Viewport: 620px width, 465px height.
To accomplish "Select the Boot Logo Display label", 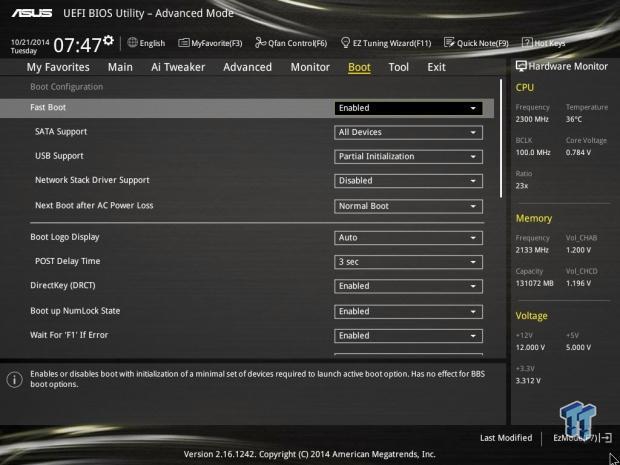I will tap(65, 237).
